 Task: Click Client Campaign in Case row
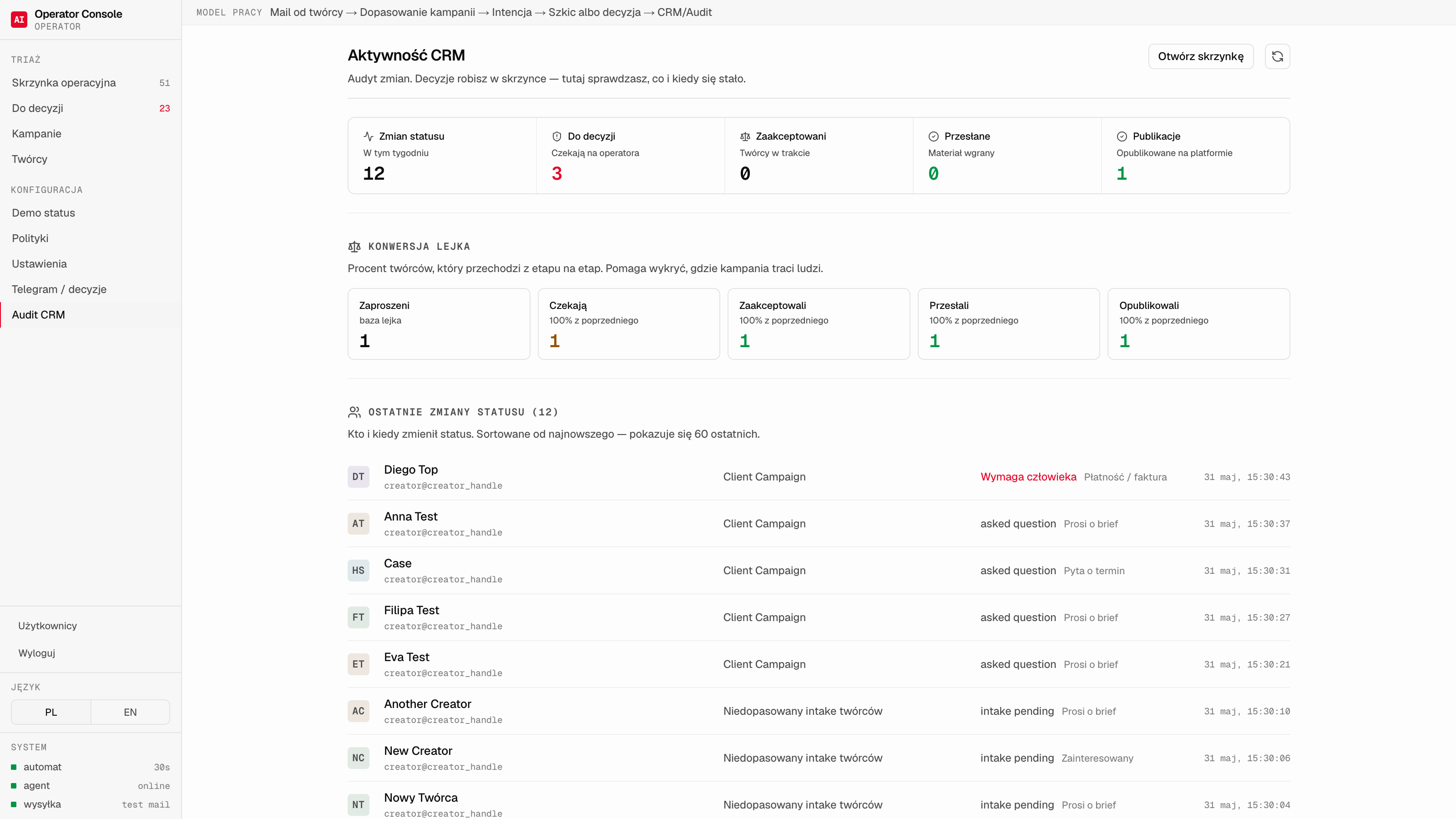pos(764,570)
